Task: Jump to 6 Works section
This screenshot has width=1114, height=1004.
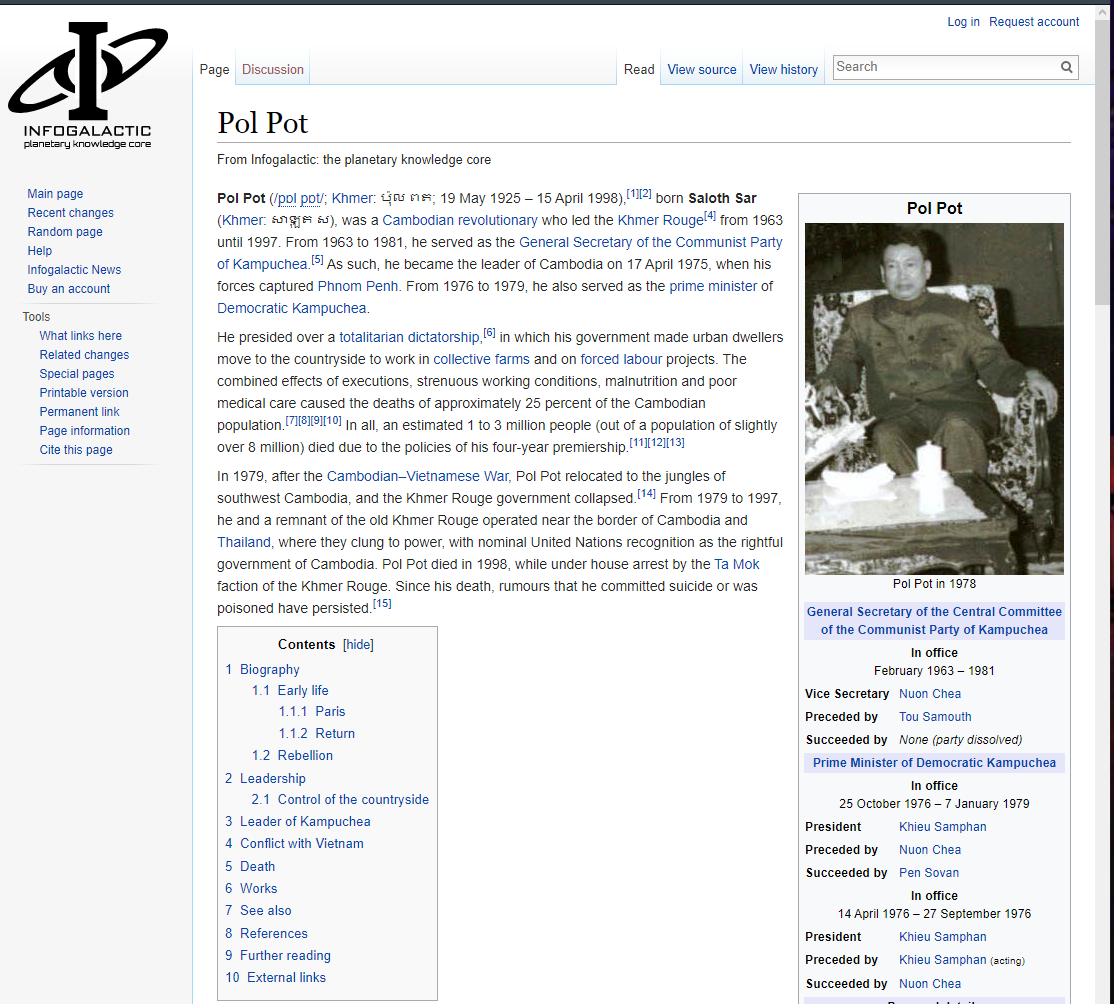Action: pos(251,889)
